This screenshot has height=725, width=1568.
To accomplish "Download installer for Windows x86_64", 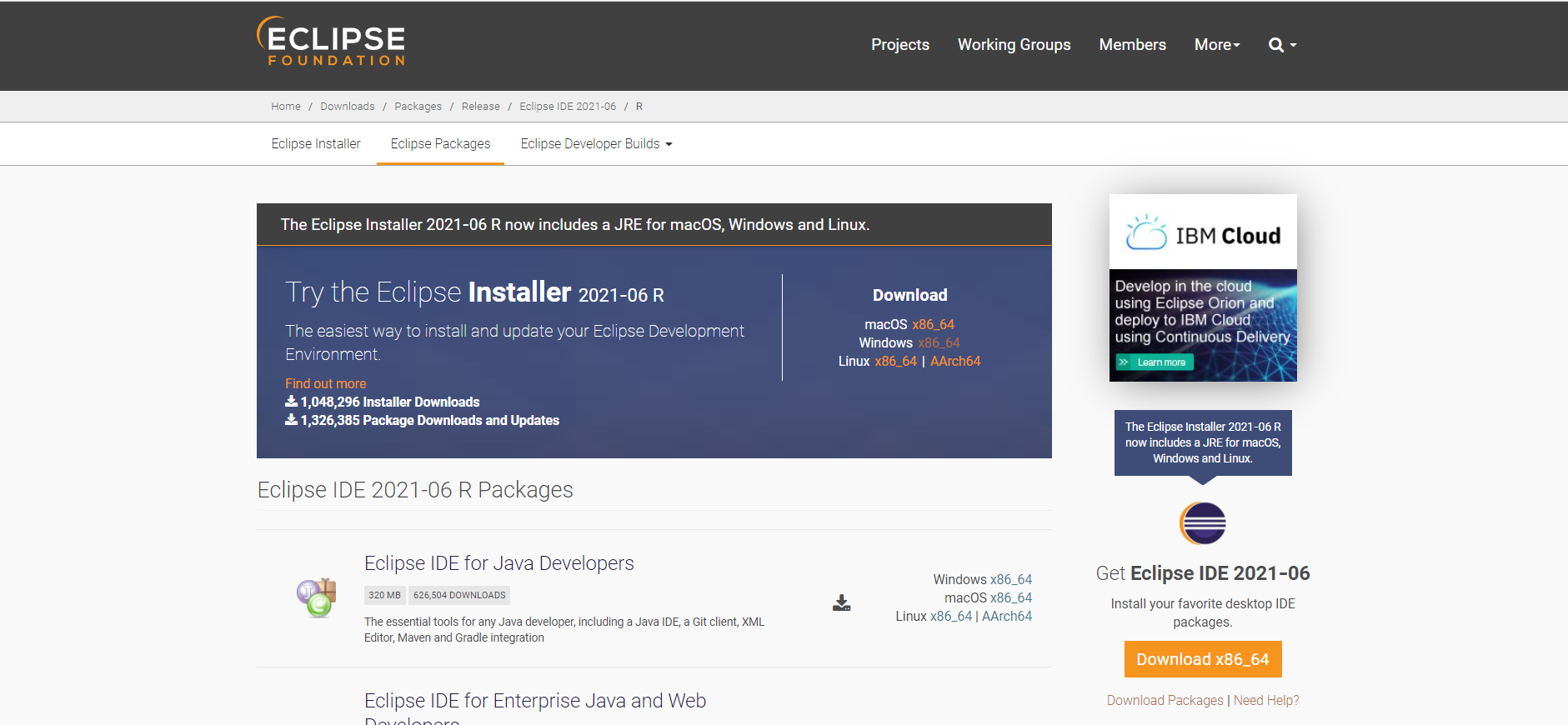I will 939,343.
